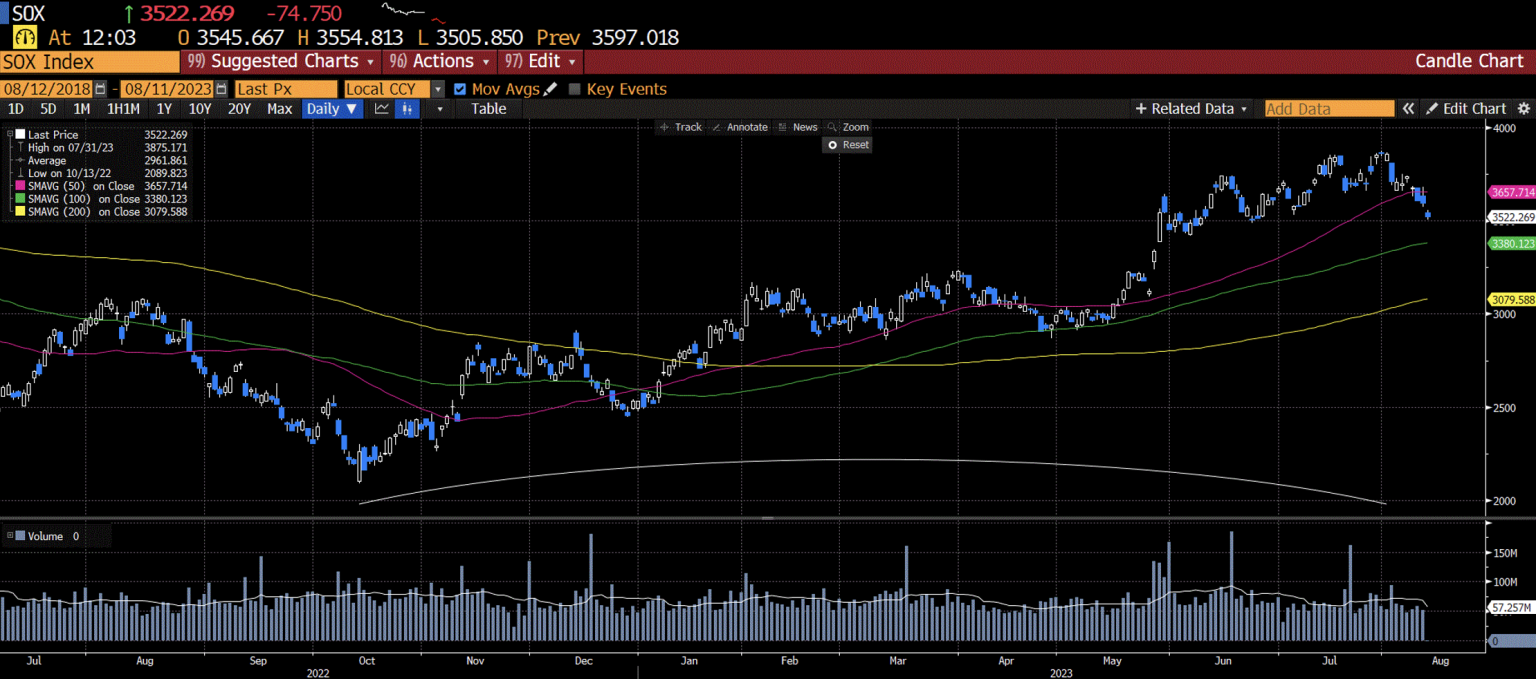Open the calendar for the start date
Screen dimensions: 1536x679
[100, 88]
